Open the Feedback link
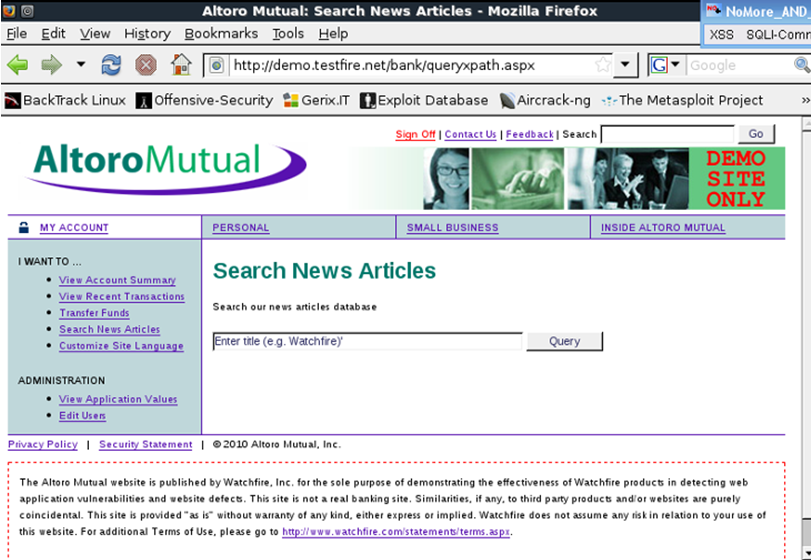The height and width of the screenshot is (560, 811). (530, 134)
